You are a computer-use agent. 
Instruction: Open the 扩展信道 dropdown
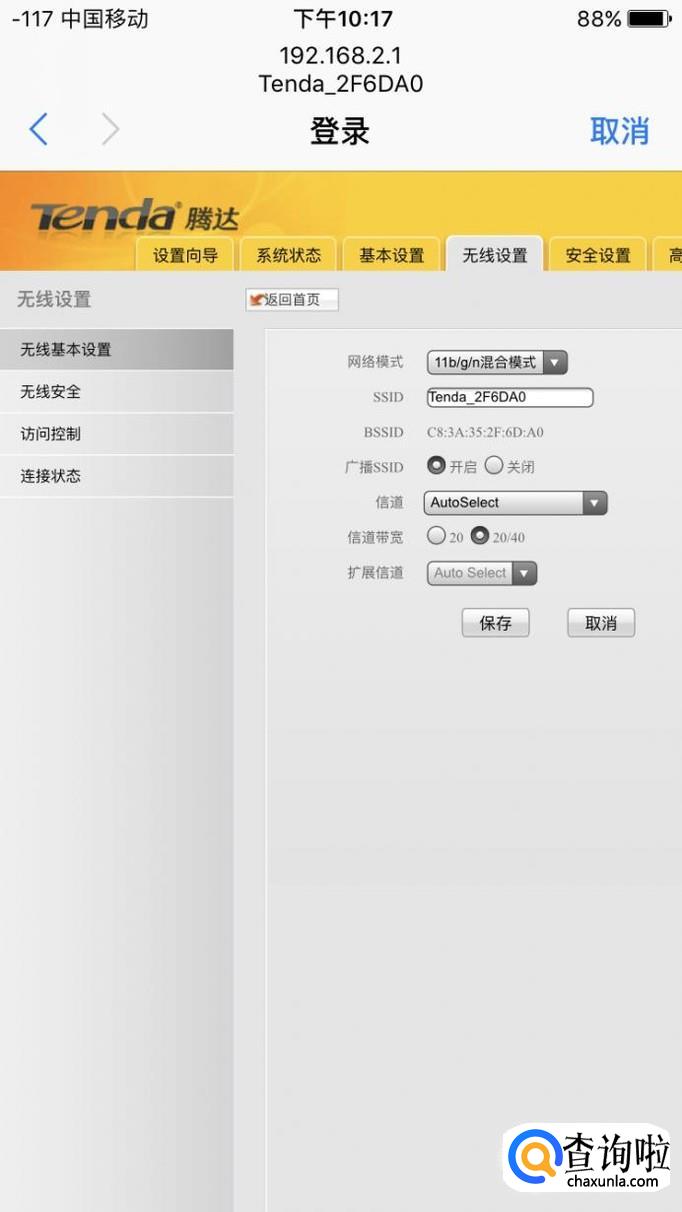[482, 573]
